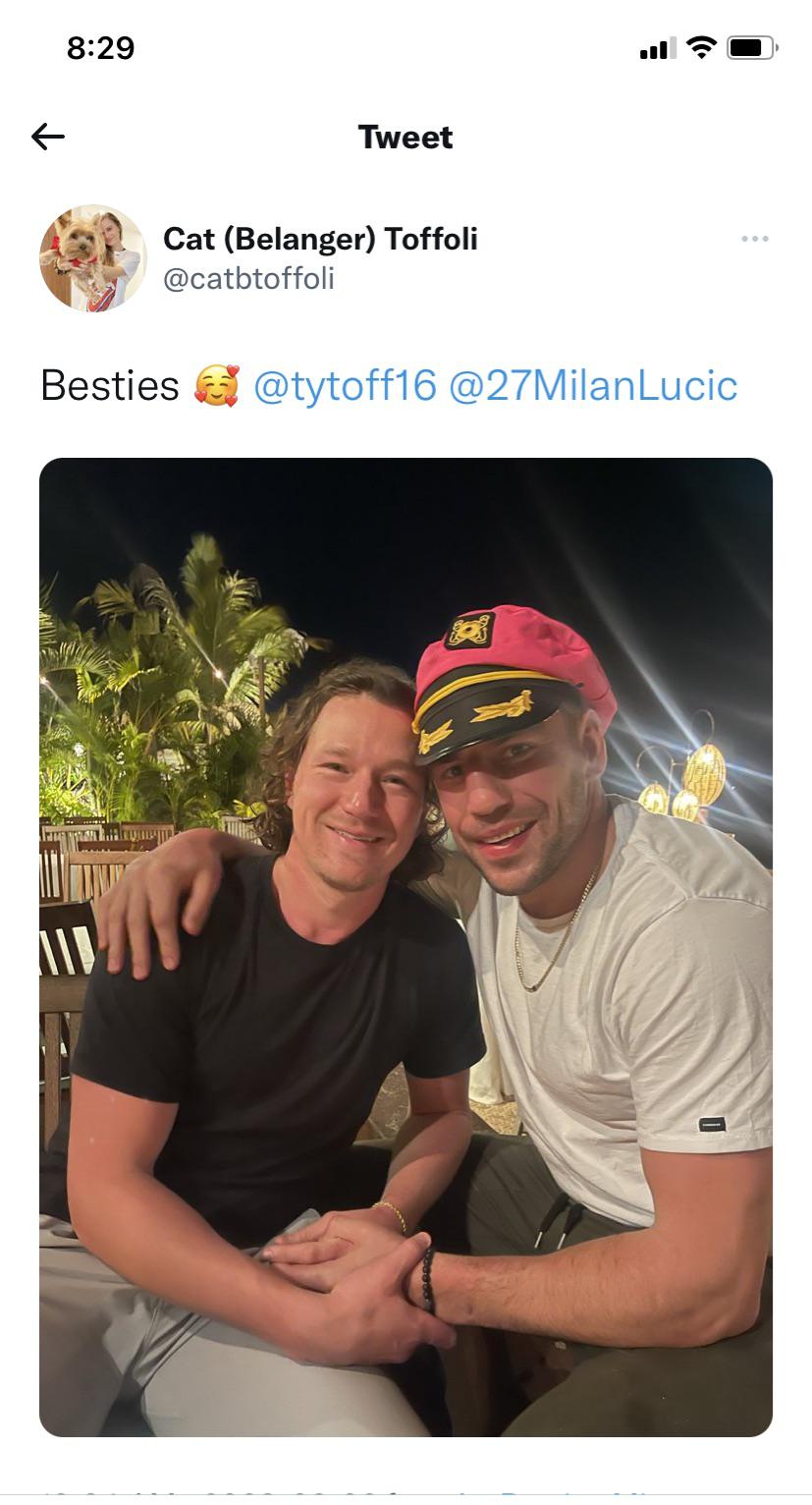
Task: Open the three-dot more options menu
Action: point(754,239)
